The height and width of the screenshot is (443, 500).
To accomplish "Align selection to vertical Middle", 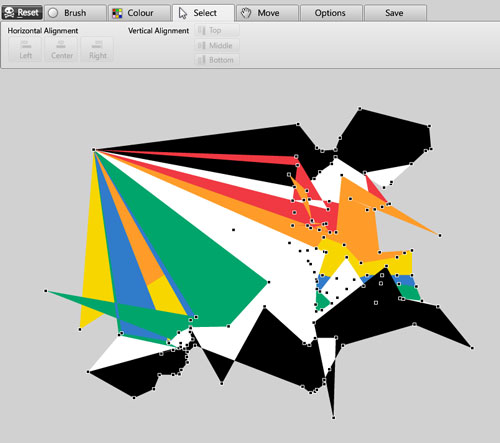I will tap(217, 45).
